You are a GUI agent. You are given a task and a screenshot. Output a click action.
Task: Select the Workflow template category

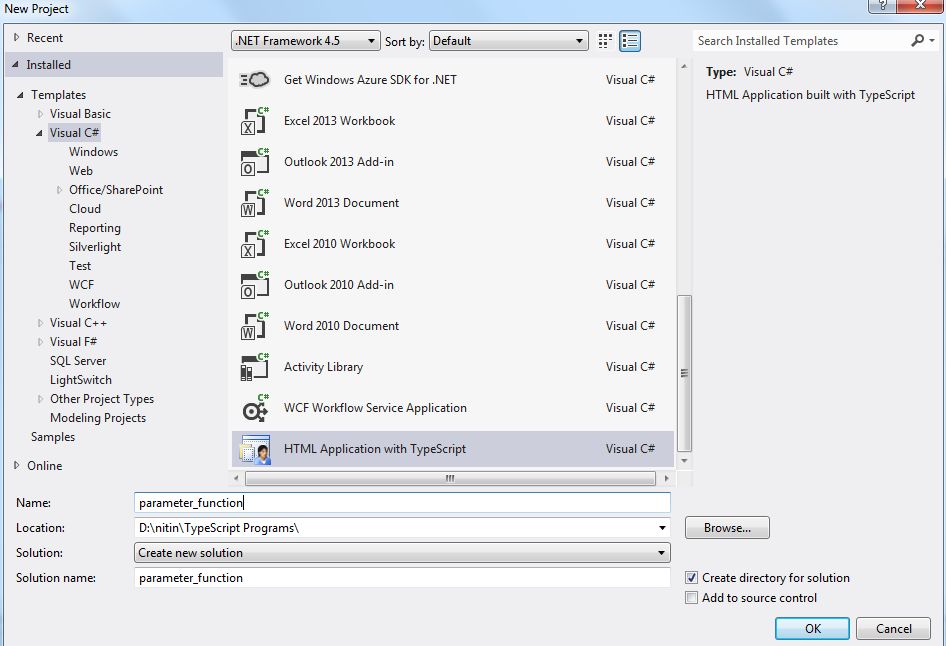(95, 303)
